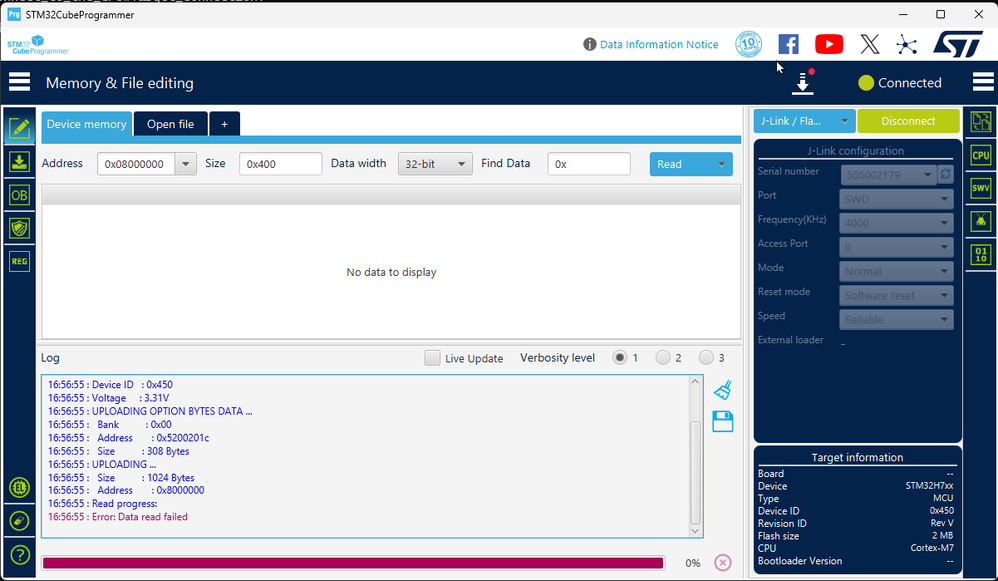The height and width of the screenshot is (581, 998).
Task: Select verbosity level 2
Action: pos(663,358)
